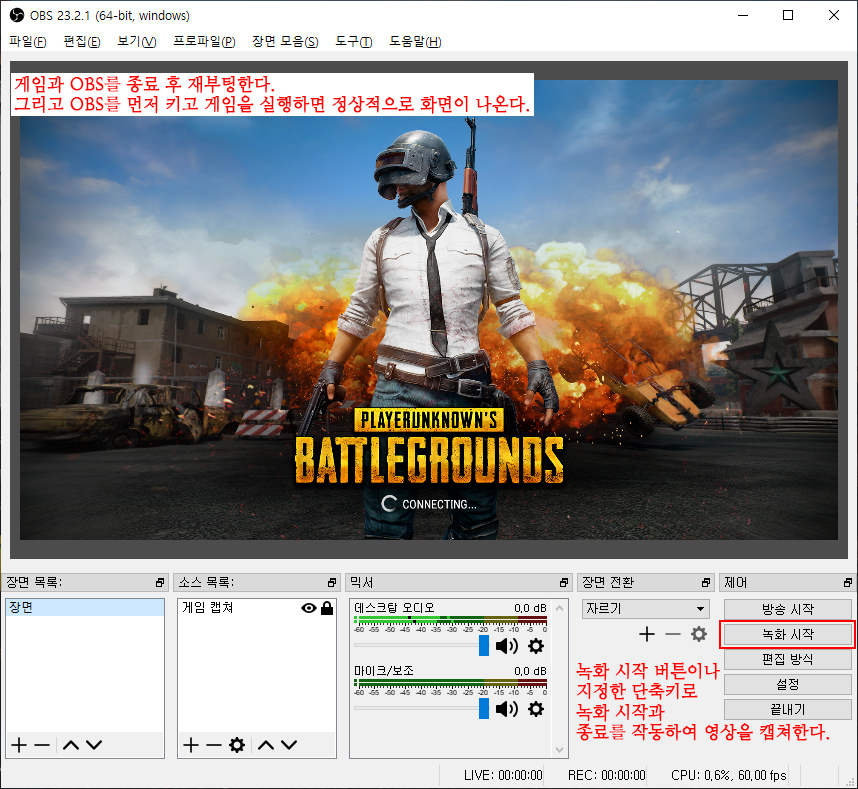Open transition properties gear icon
This screenshot has height=789, width=858.
[x=699, y=634]
